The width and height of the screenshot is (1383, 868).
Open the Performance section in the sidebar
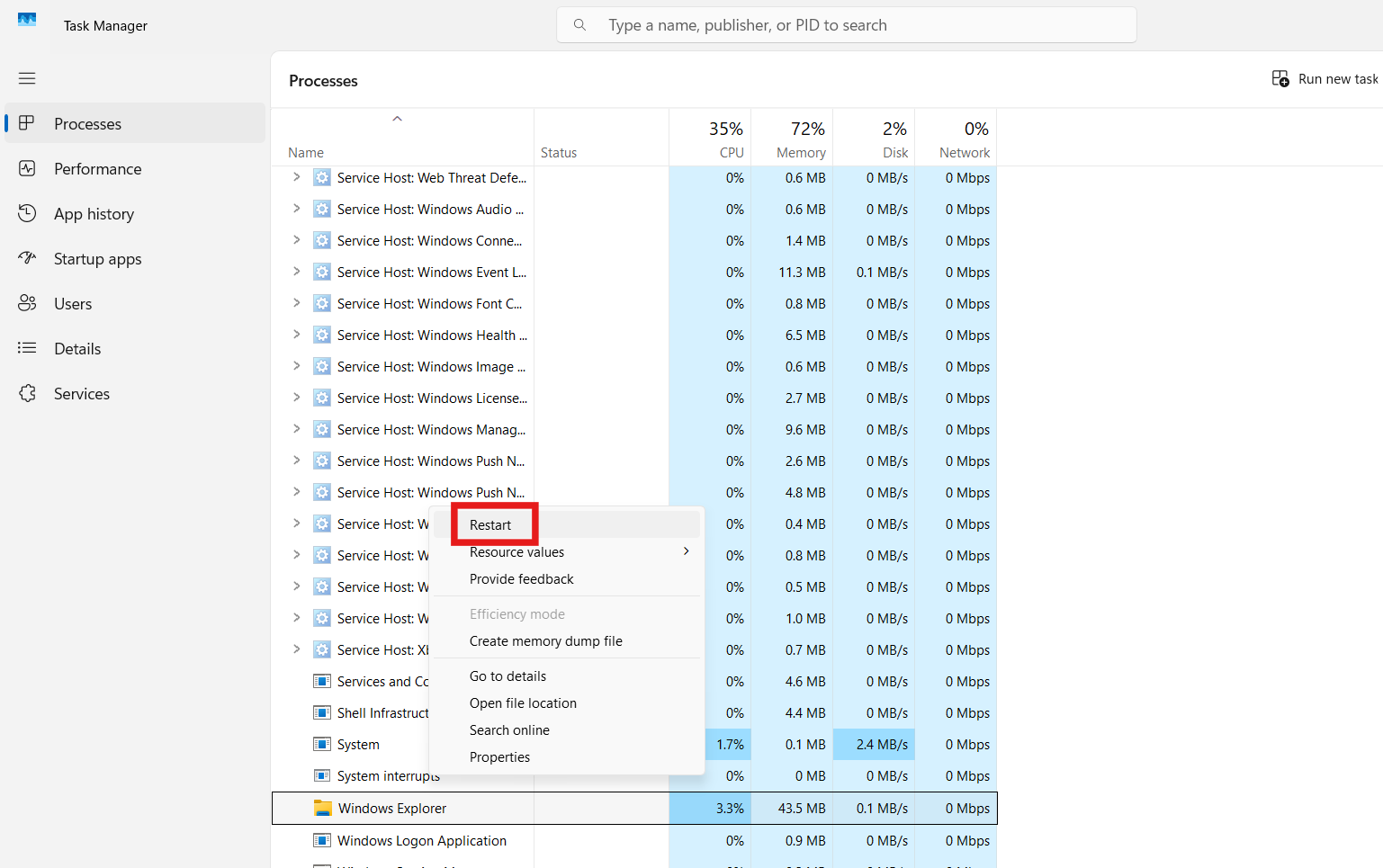(97, 168)
